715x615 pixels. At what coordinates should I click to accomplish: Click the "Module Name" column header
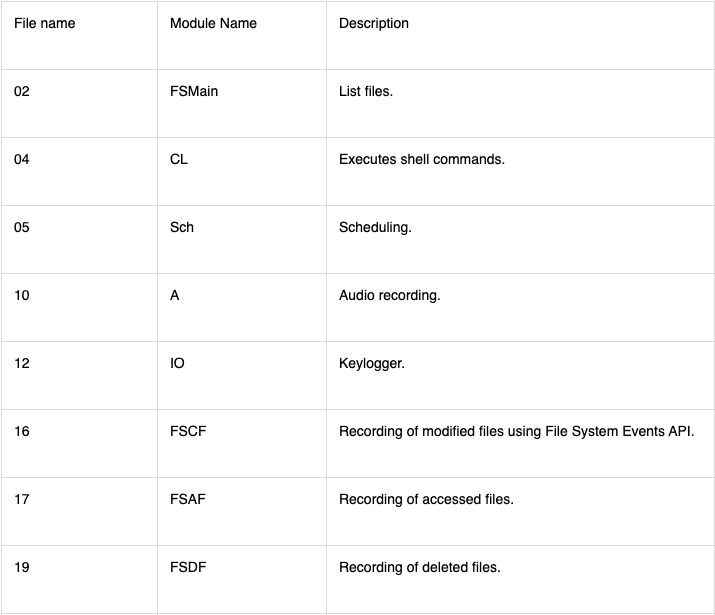click(x=213, y=23)
